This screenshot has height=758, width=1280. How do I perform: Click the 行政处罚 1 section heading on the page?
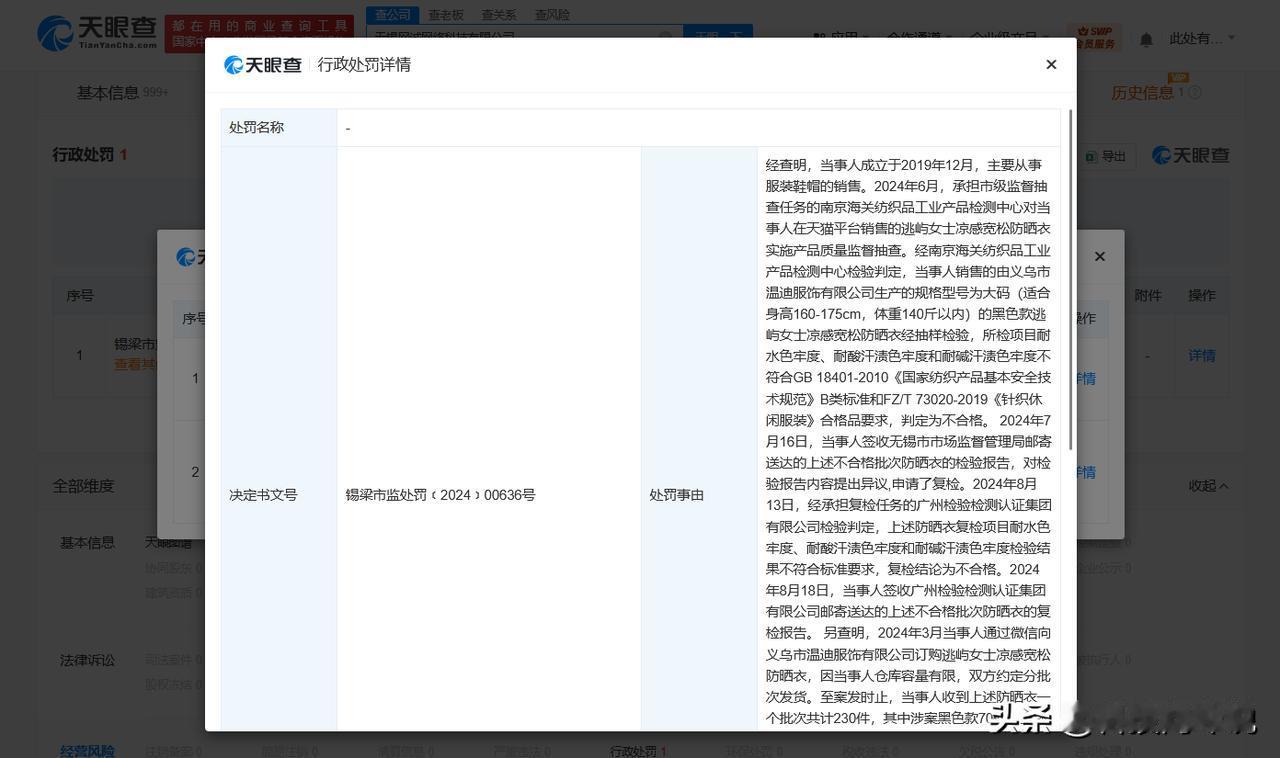click(90, 155)
